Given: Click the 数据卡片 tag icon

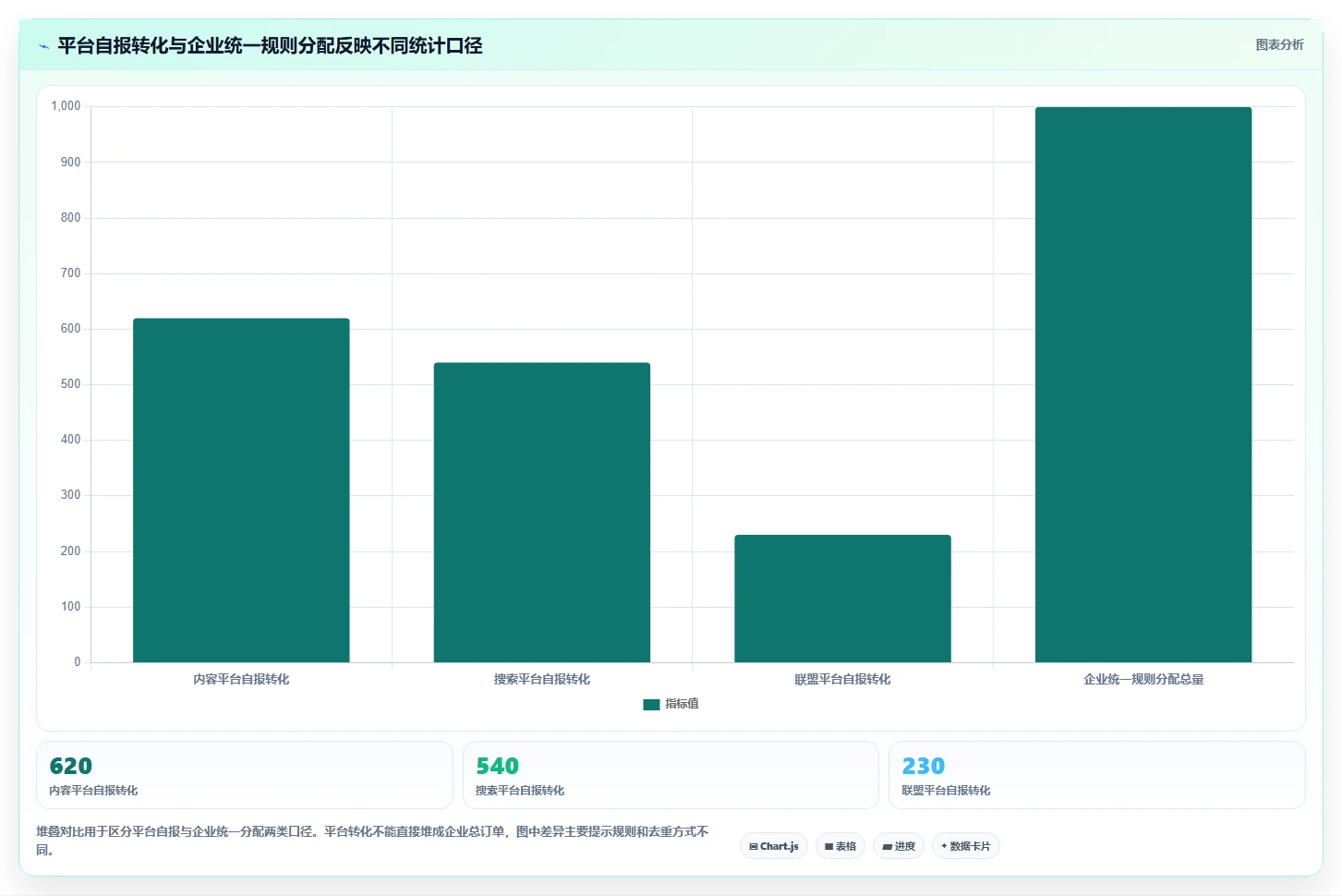Looking at the screenshot, I should [x=944, y=846].
